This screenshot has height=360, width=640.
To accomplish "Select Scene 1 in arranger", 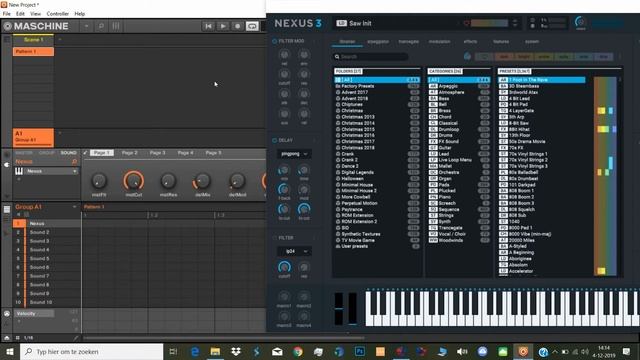I will pyautogui.click(x=33, y=40).
